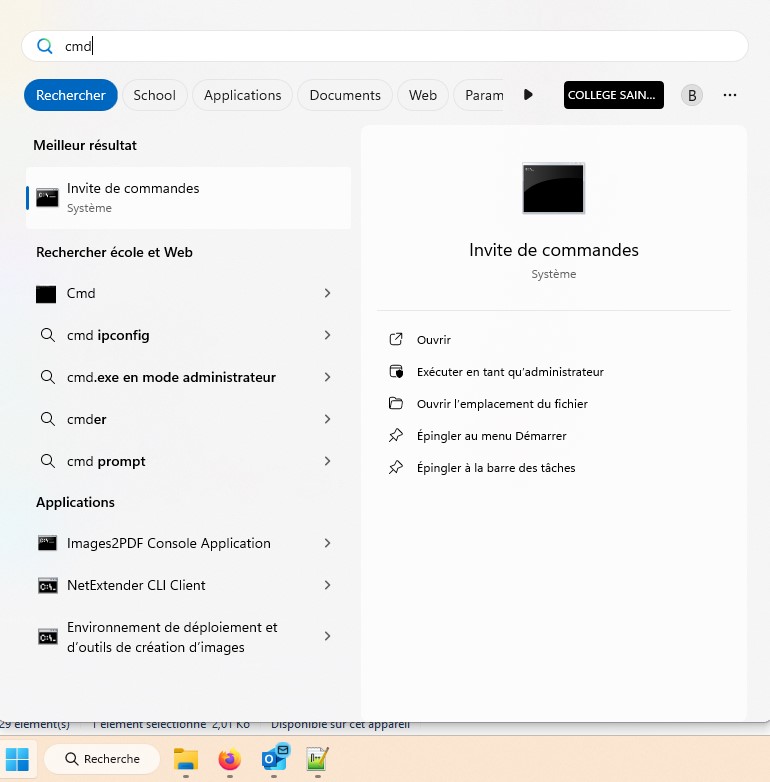Click the search field containing cmd
Viewport: 770px width, 782px height.
pos(400,46)
